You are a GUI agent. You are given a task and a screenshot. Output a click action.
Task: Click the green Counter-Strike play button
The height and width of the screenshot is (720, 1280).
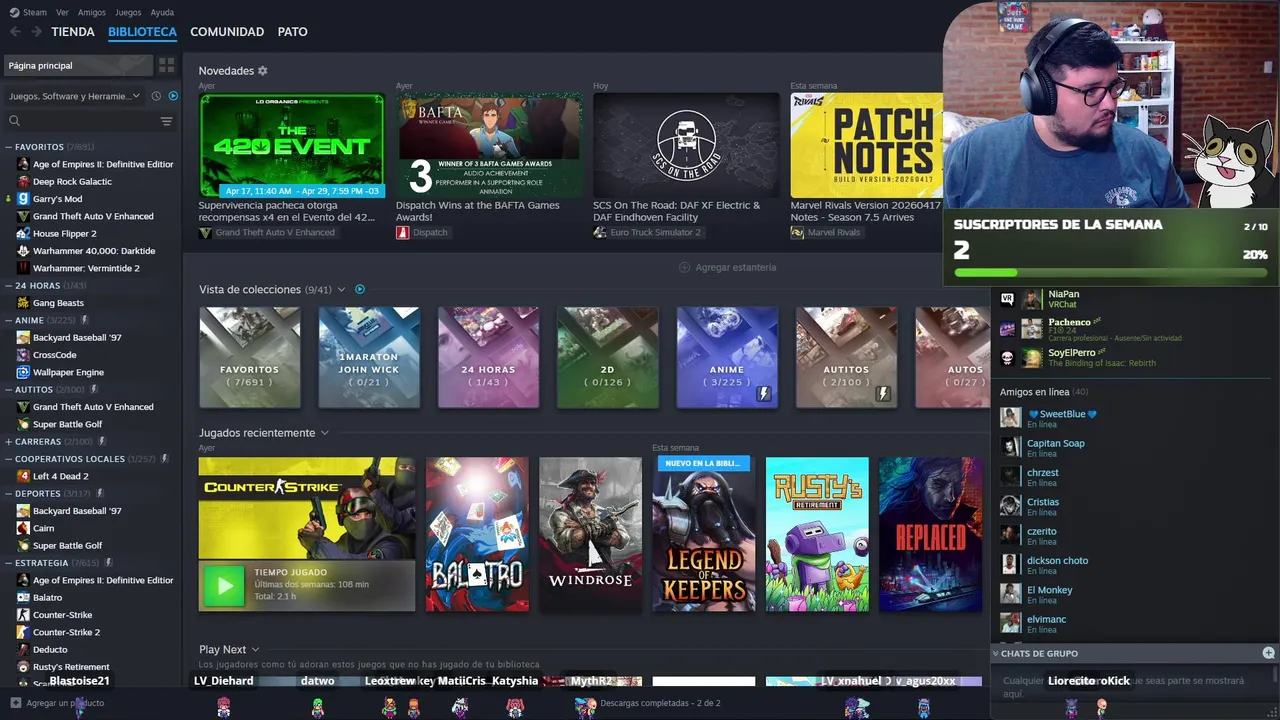(224, 587)
